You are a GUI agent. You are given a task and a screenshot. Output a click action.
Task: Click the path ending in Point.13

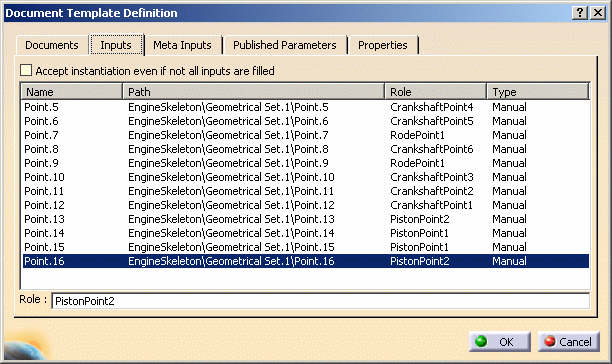[x=231, y=219]
